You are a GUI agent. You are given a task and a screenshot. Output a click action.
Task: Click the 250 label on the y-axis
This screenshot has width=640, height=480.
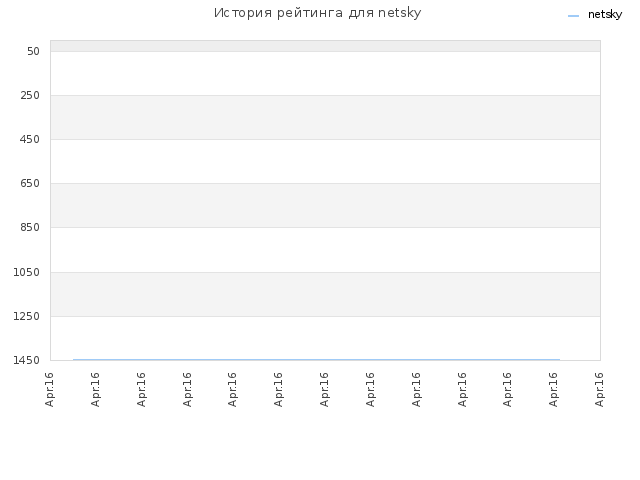[x=30, y=96]
